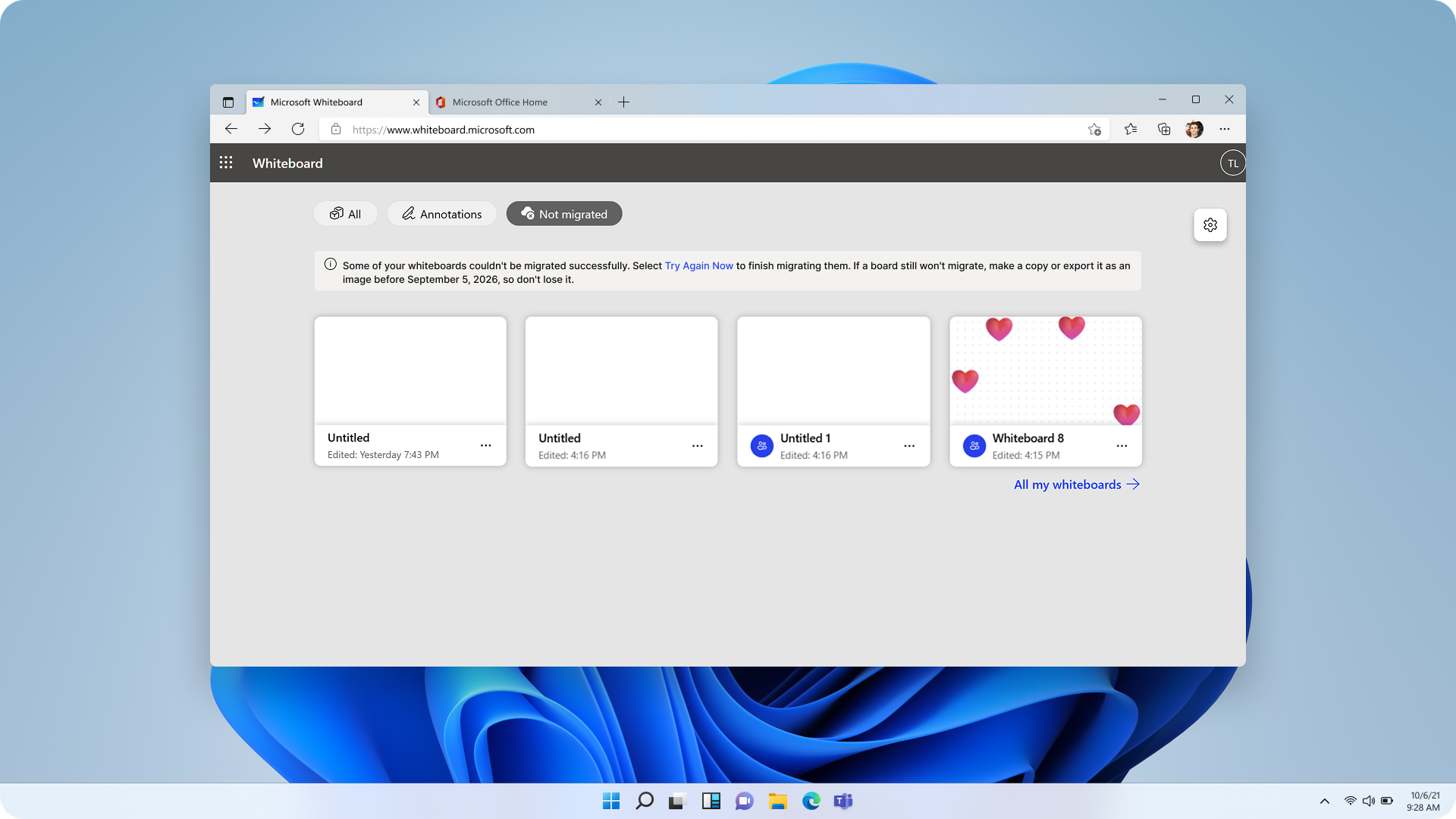Close the Microsoft Whiteboard tab
The width and height of the screenshot is (1456, 819).
[416, 102]
